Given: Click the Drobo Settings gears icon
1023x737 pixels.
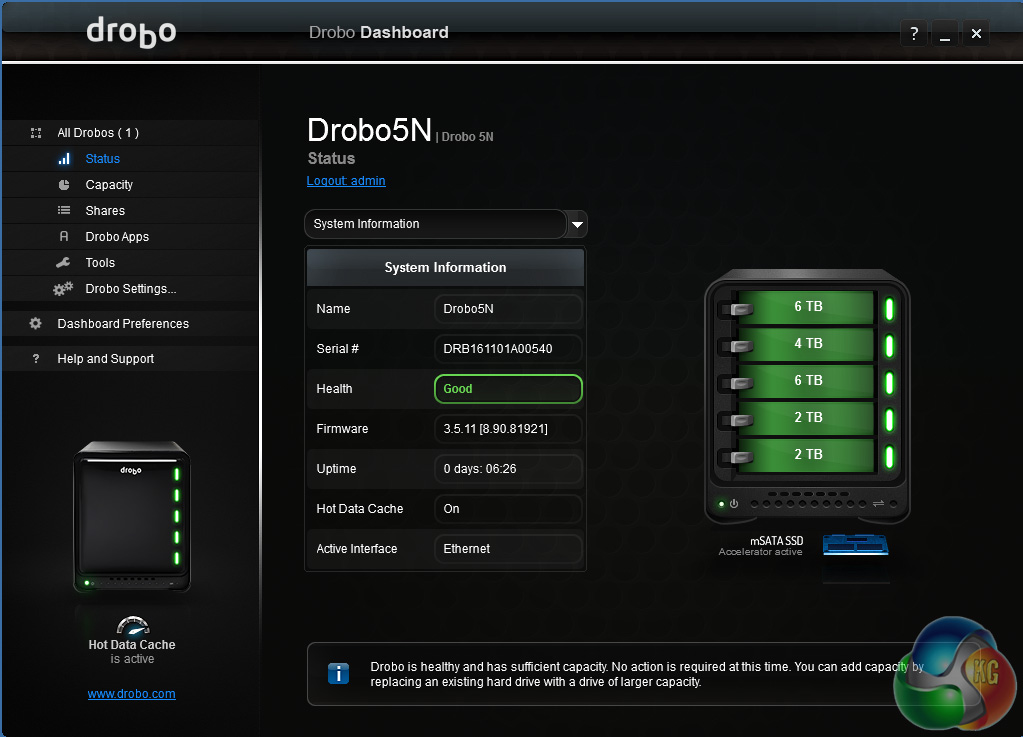Looking at the screenshot, I should 63,289.
